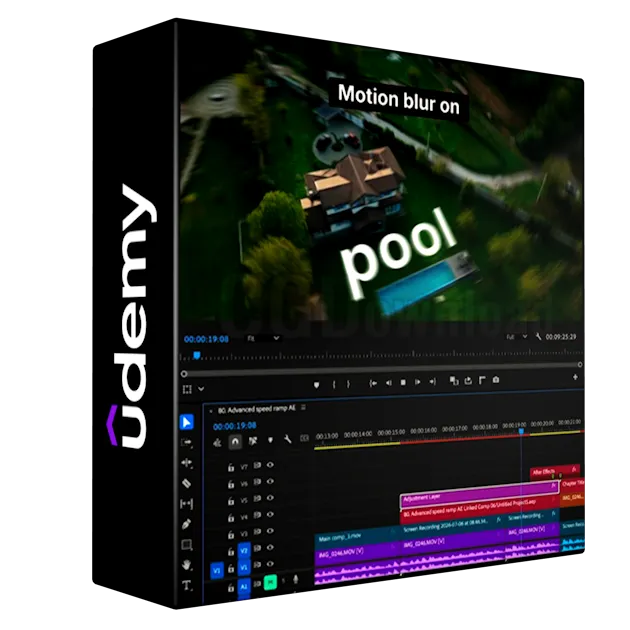Click program monitor timecode 00:00:19:08
The image size is (630, 630).
tap(206, 339)
